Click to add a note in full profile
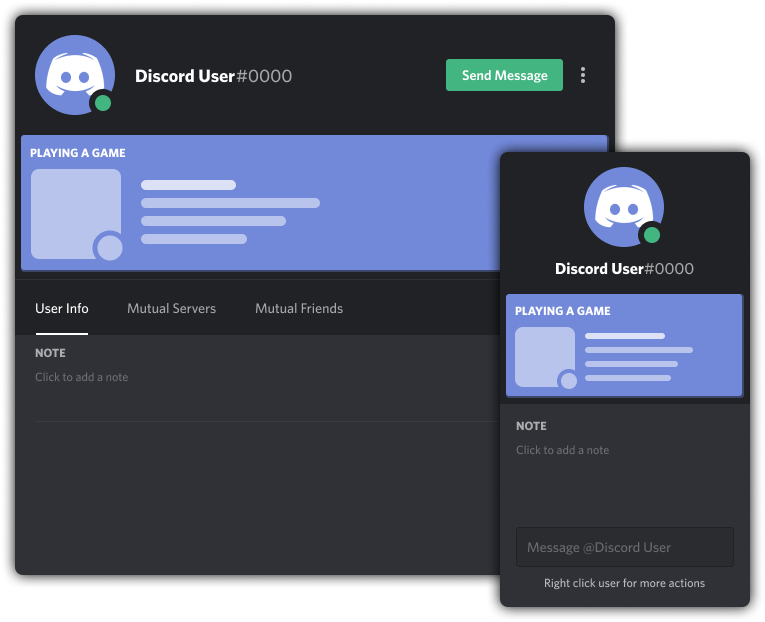 click(81, 377)
